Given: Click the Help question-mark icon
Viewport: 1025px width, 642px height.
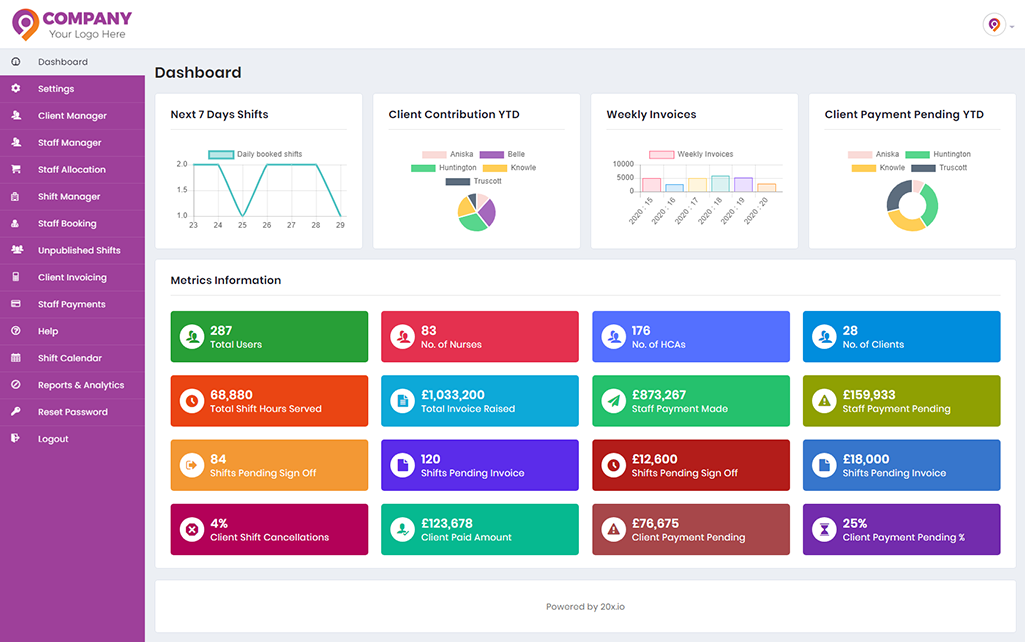Looking at the screenshot, I should pos(15,331).
